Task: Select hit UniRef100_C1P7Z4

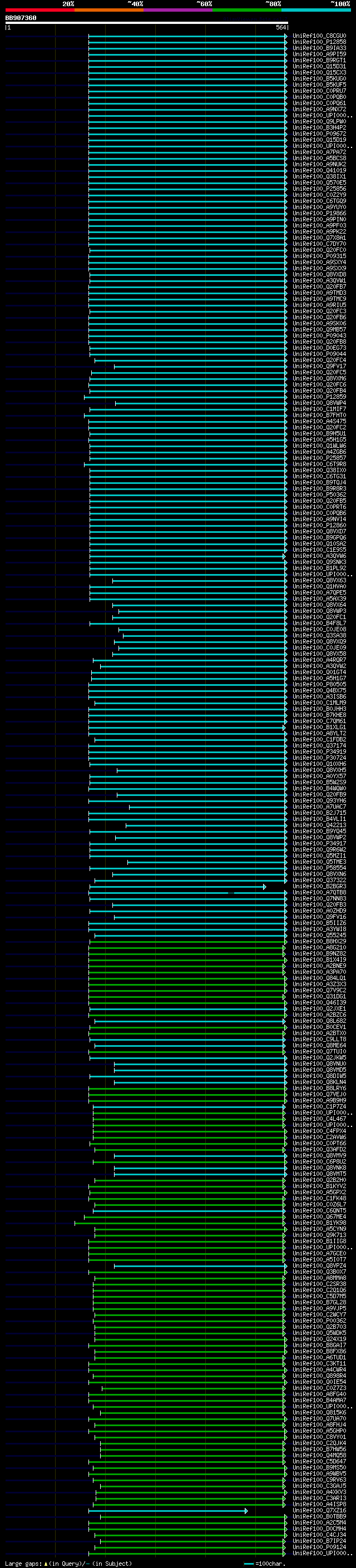Action: click(319, 1106)
